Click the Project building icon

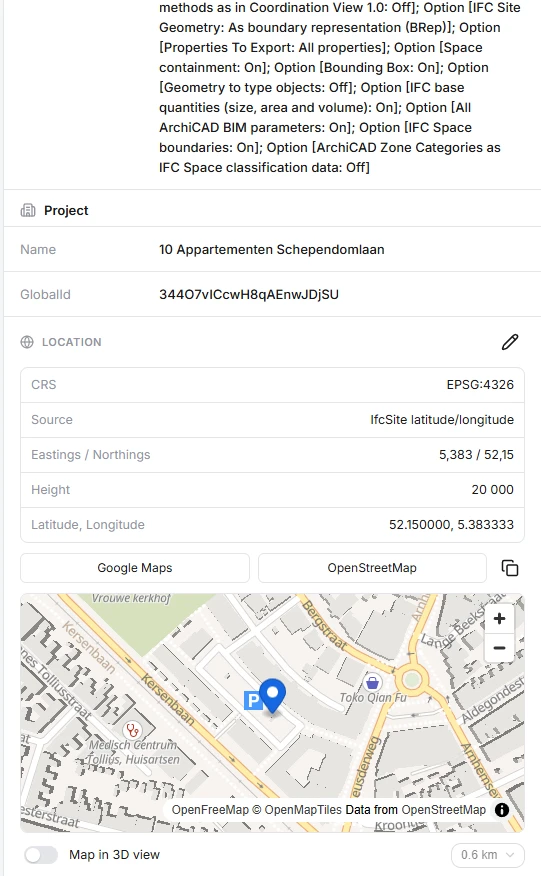pyautogui.click(x=28, y=211)
